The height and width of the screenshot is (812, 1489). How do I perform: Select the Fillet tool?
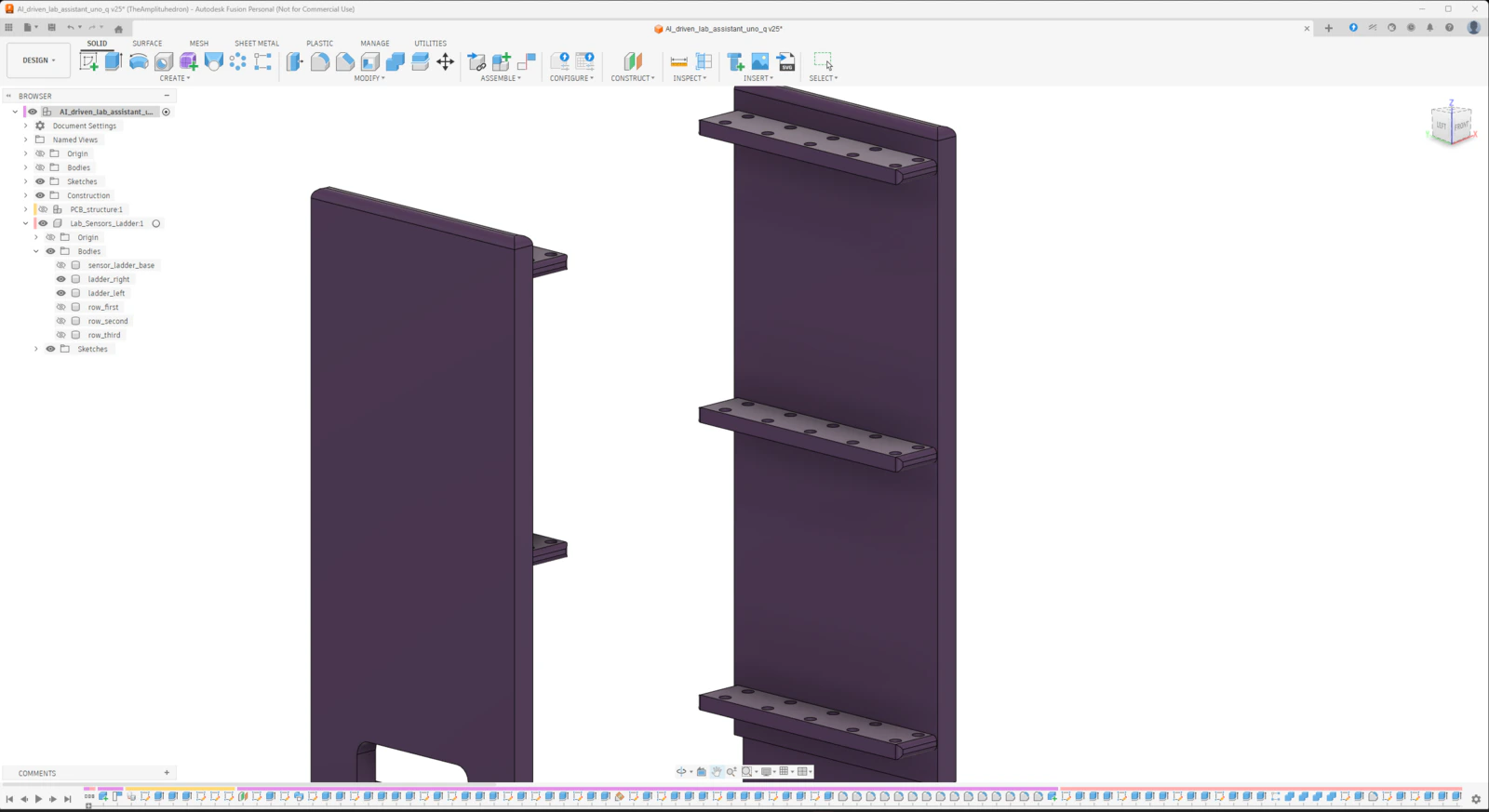pos(320,61)
